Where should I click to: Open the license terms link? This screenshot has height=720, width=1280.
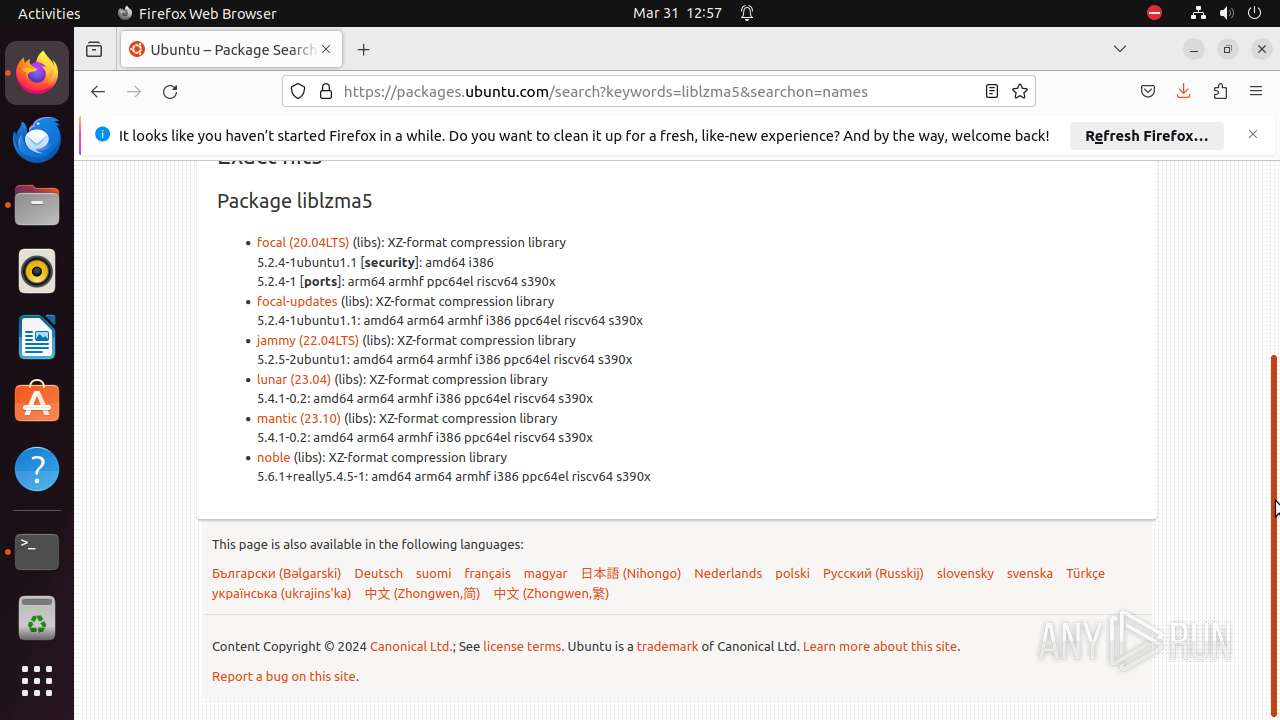[522, 646]
